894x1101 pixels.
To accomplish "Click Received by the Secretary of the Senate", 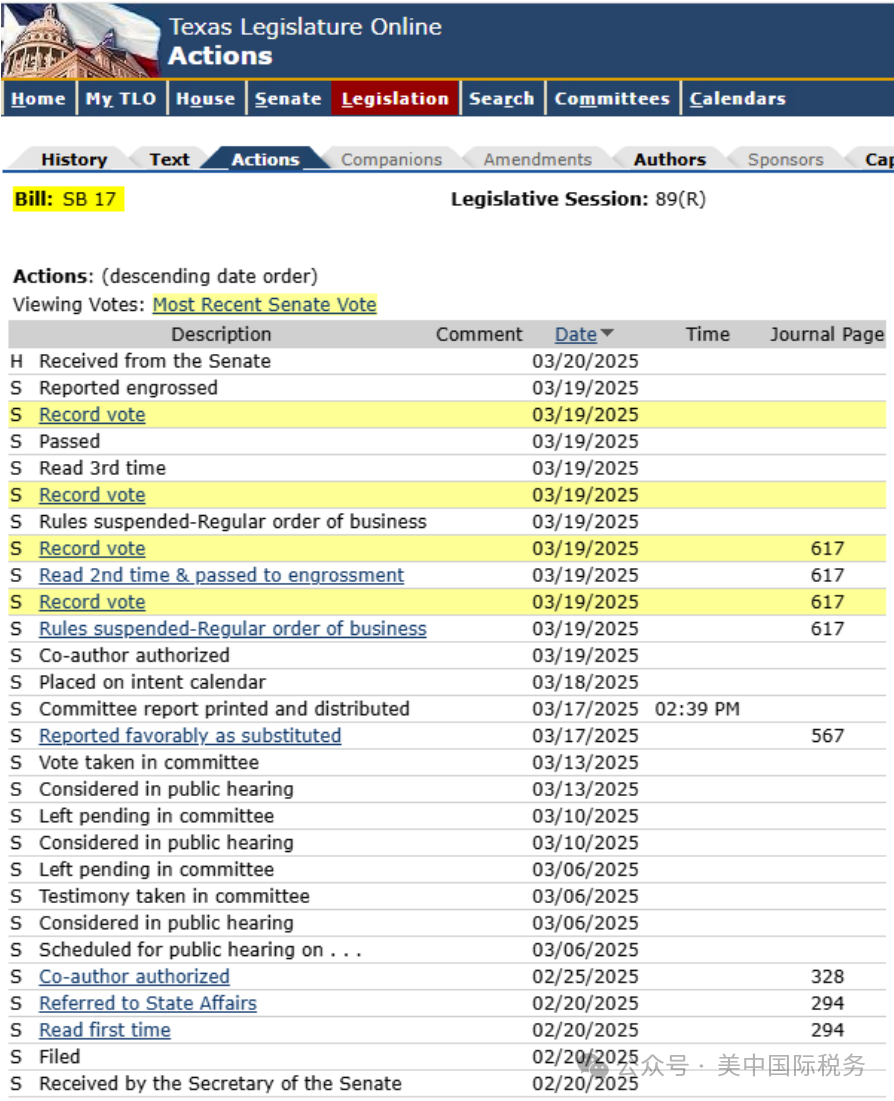I will (221, 1083).
